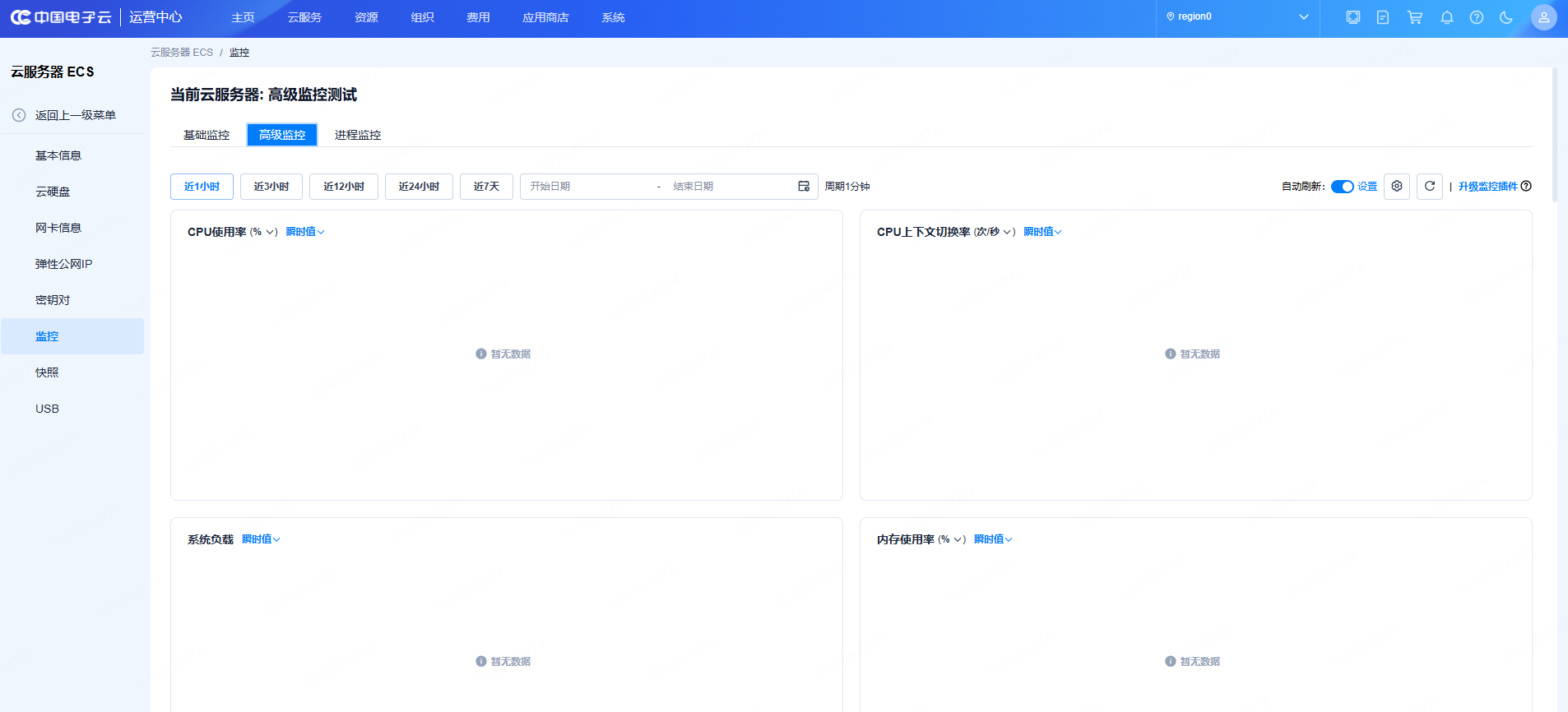Open the notifications bell
This screenshot has width=1568, height=712.
1446,17
